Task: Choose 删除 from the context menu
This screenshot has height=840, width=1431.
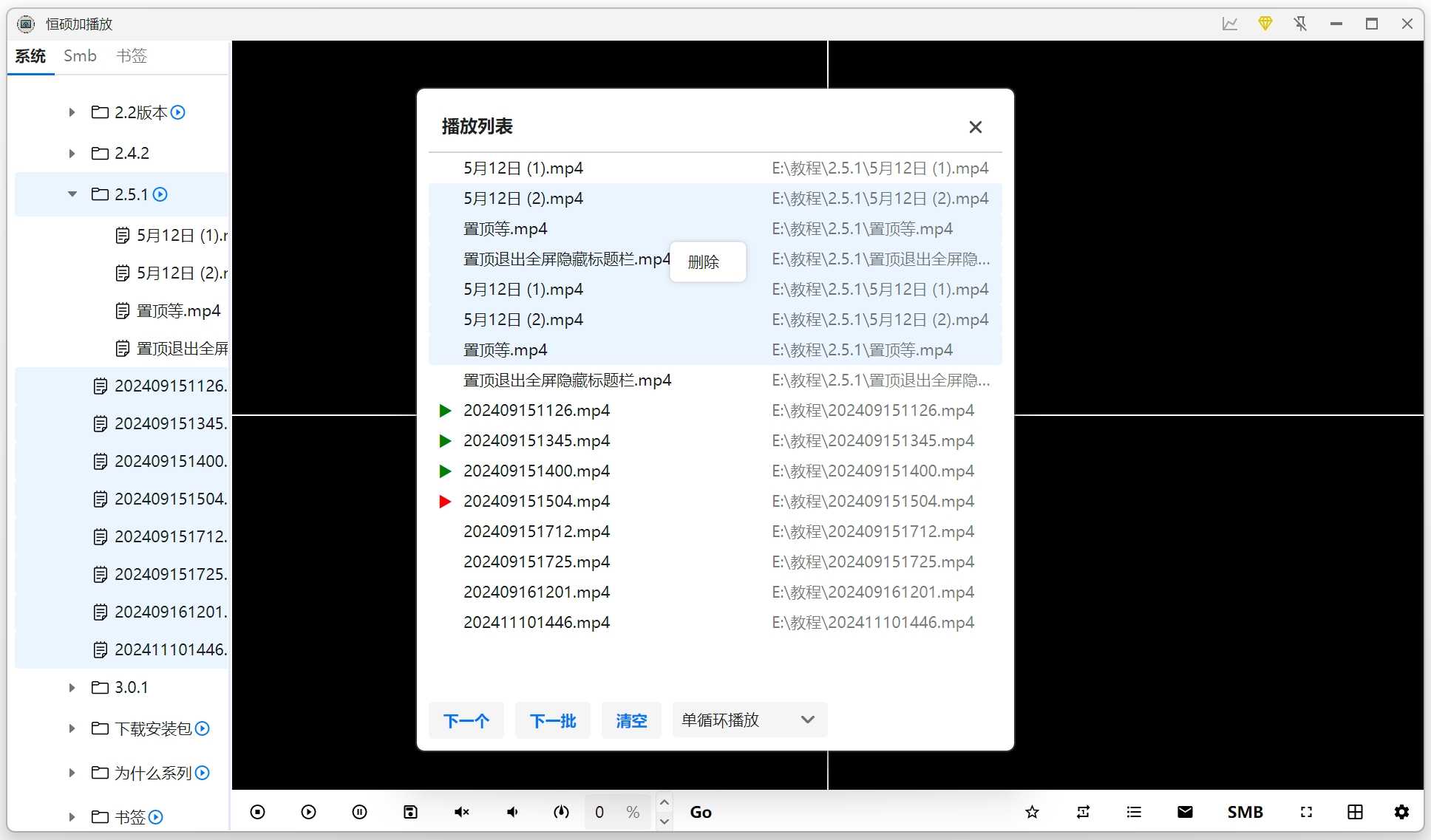Action: [704, 262]
